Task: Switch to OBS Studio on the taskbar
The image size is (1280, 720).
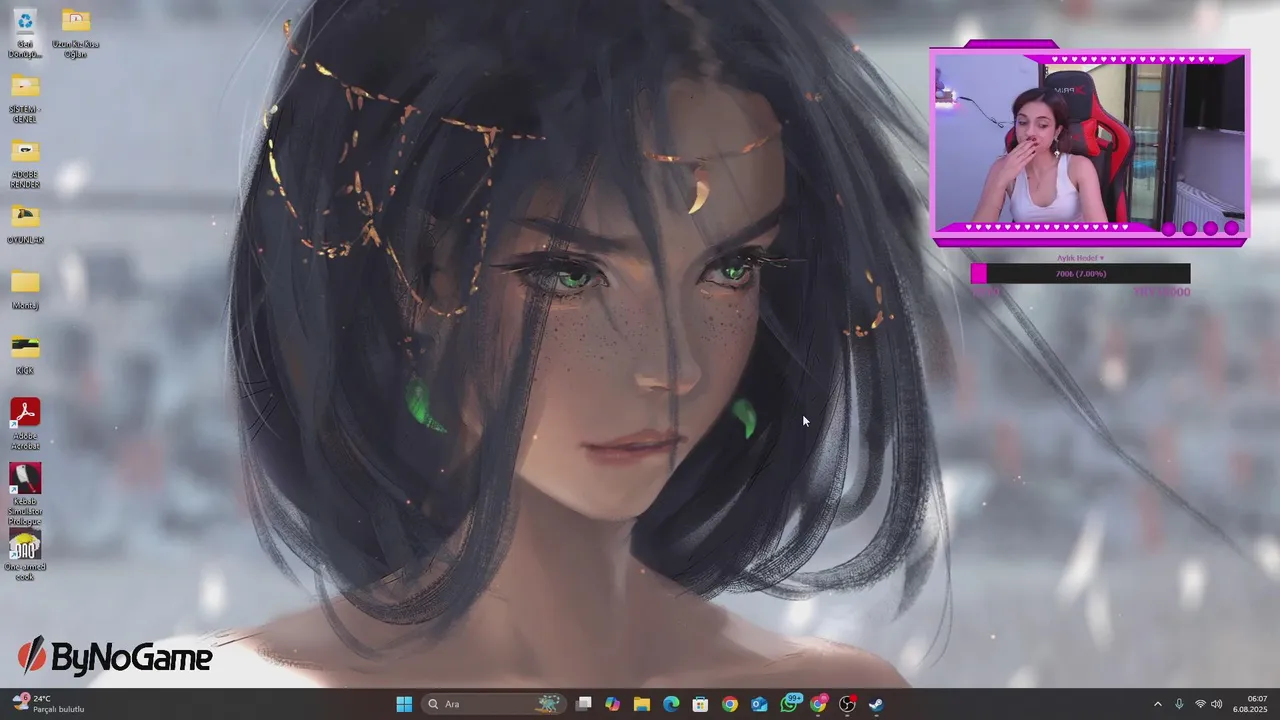Action: point(847,704)
